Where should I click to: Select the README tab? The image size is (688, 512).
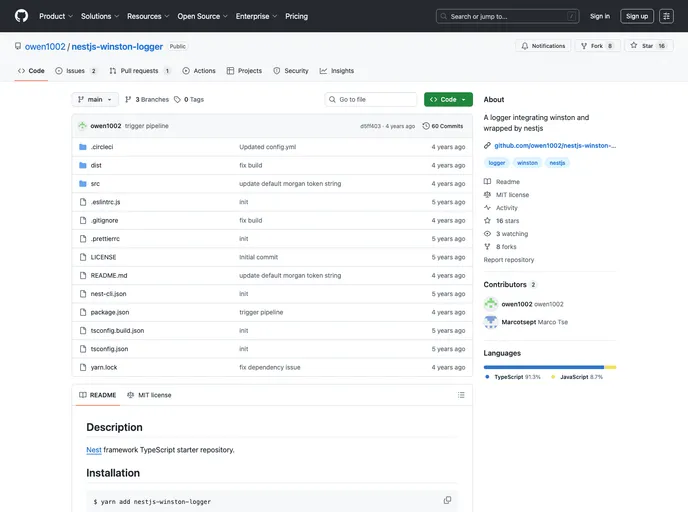97,395
